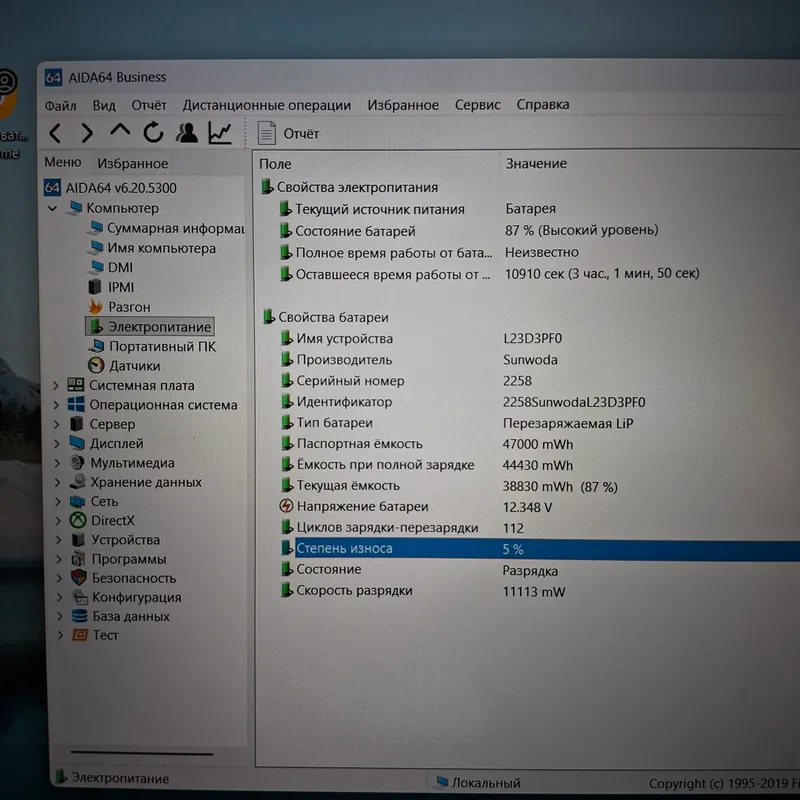The height and width of the screenshot is (800, 800).
Task: Select the Циклов зарядки-перезарядки row
Action: tap(540, 528)
